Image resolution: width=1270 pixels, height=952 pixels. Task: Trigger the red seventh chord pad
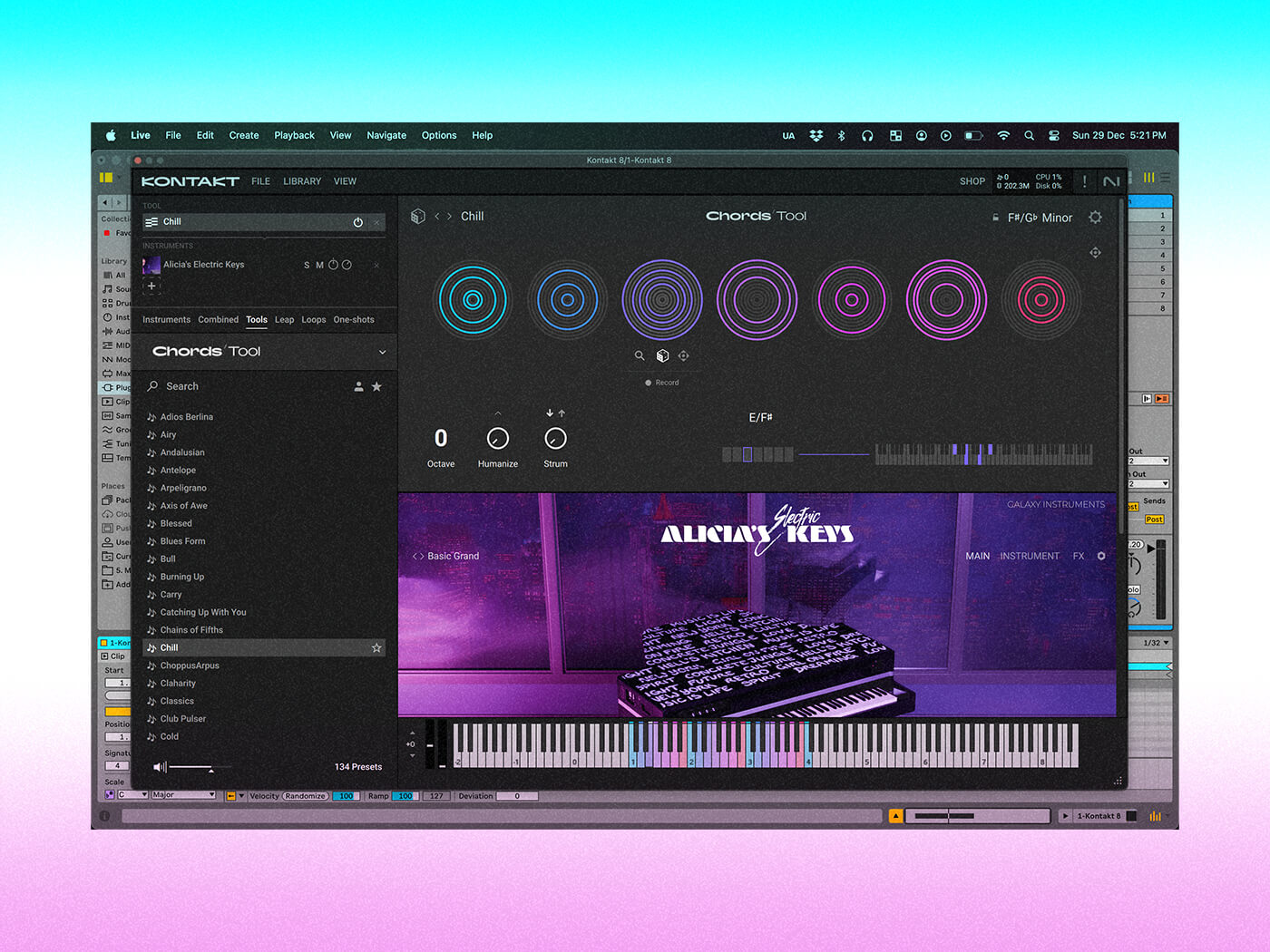tap(1041, 299)
